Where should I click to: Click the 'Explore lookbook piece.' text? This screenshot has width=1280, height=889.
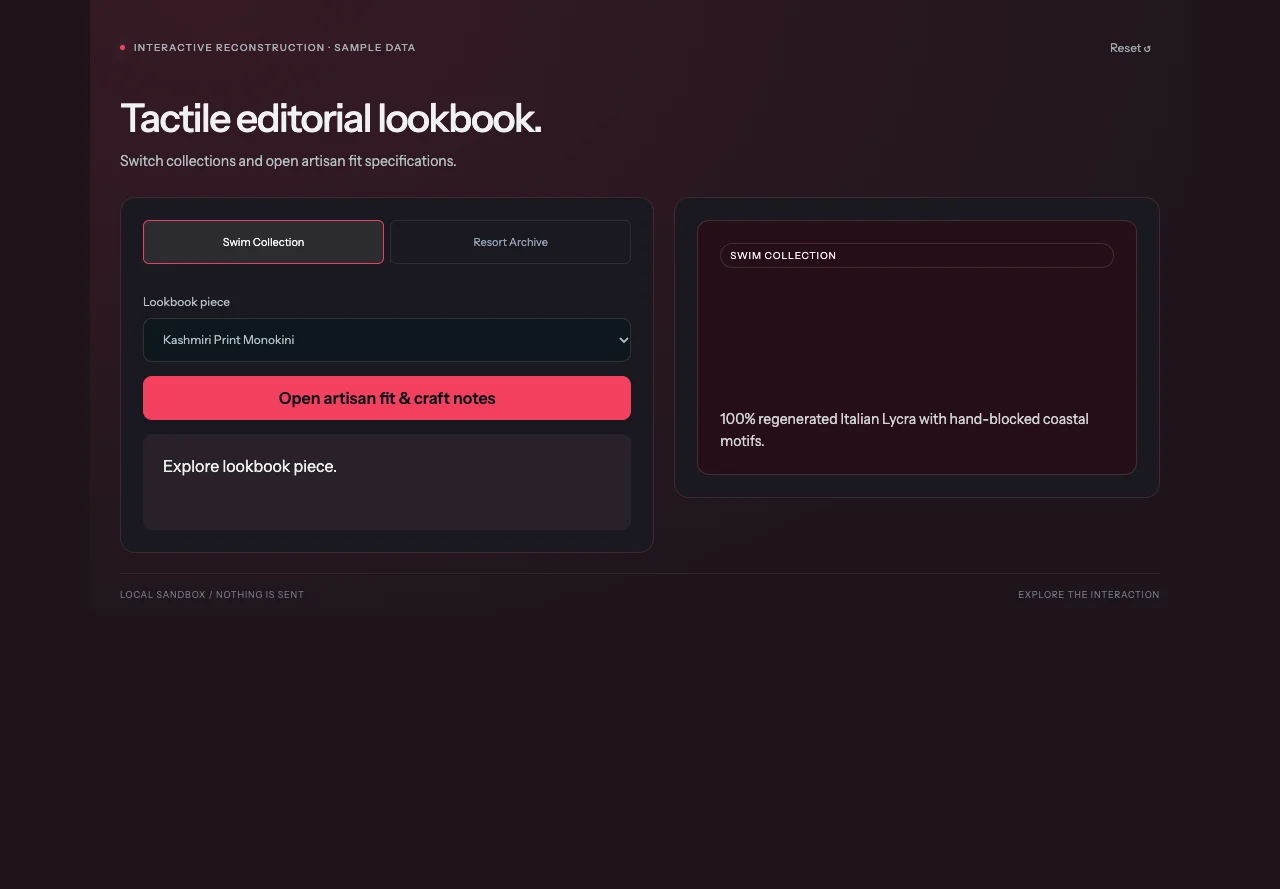tap(250, 466)
